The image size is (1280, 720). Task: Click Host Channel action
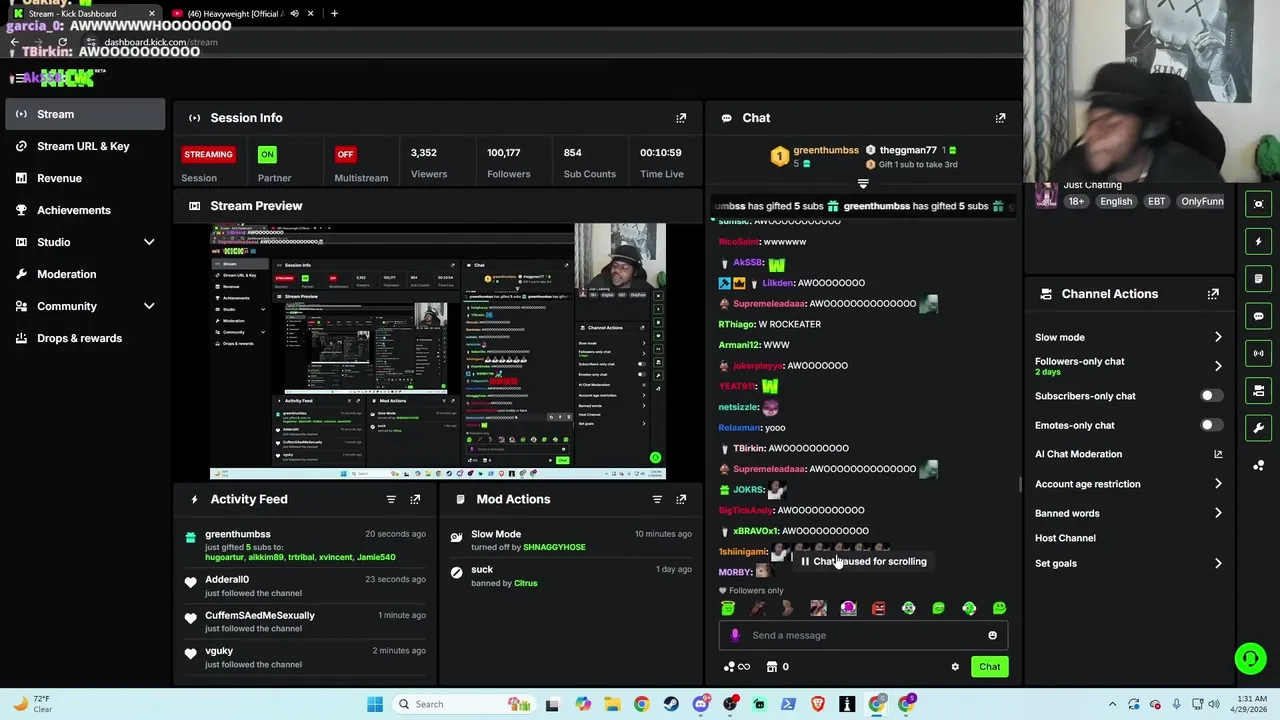pyautogui.click(x=1065, y=538)
